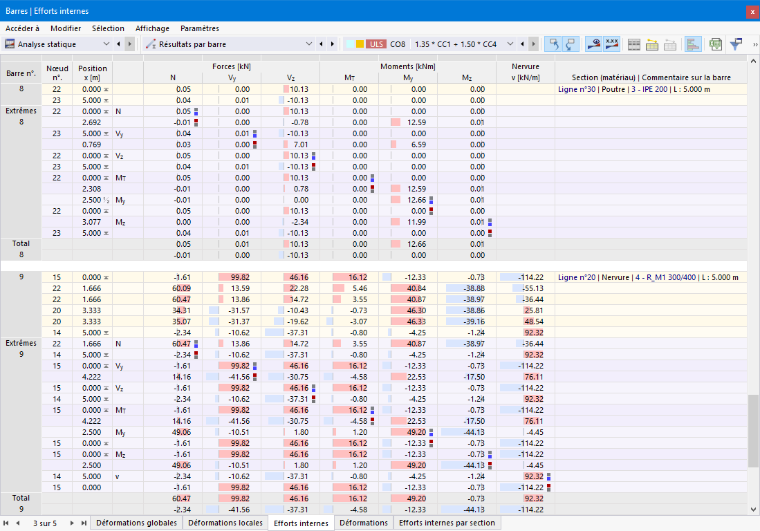Image resolution: width=760 pixels, height=531 pixels.
Task: Expand the Résultats par barre dropdown
Action: [x=309, y=44]
